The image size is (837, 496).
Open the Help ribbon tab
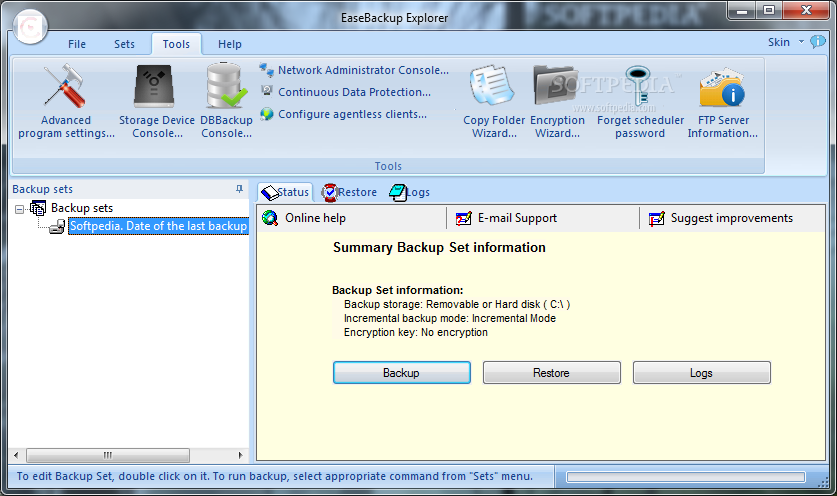(x=230, y=44)
